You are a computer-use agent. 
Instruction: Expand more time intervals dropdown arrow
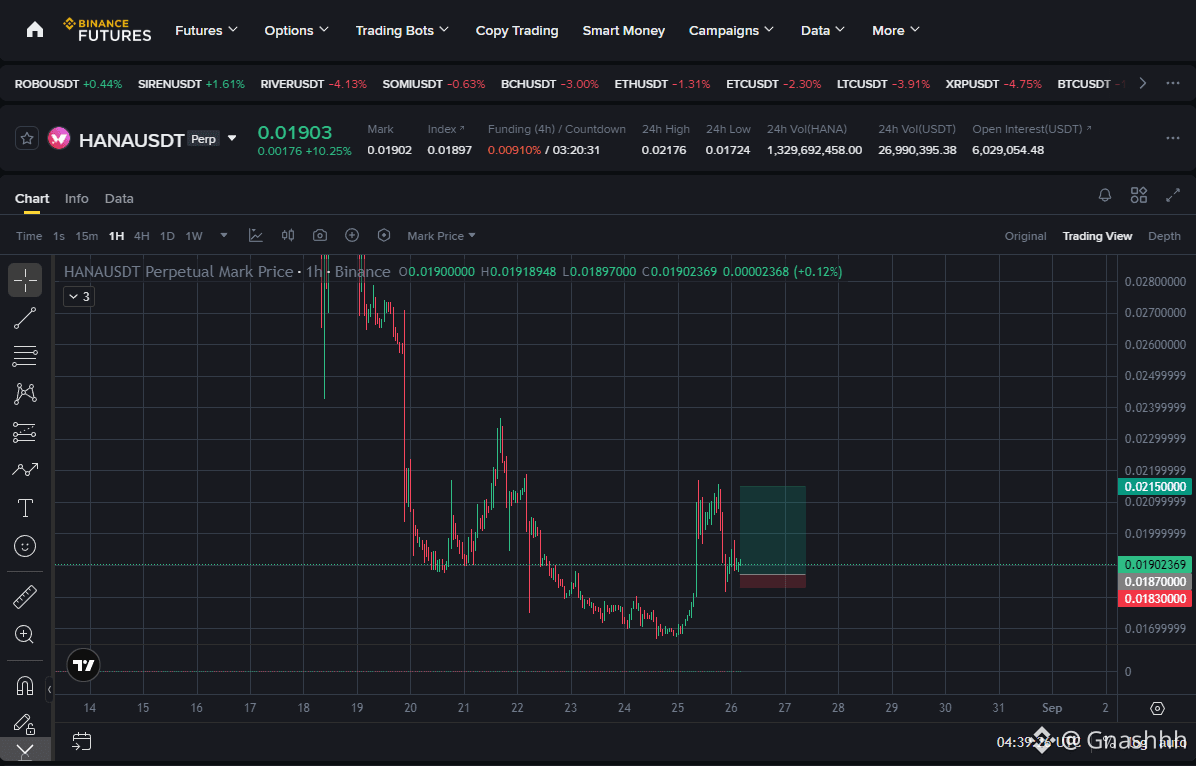(223, 236)
